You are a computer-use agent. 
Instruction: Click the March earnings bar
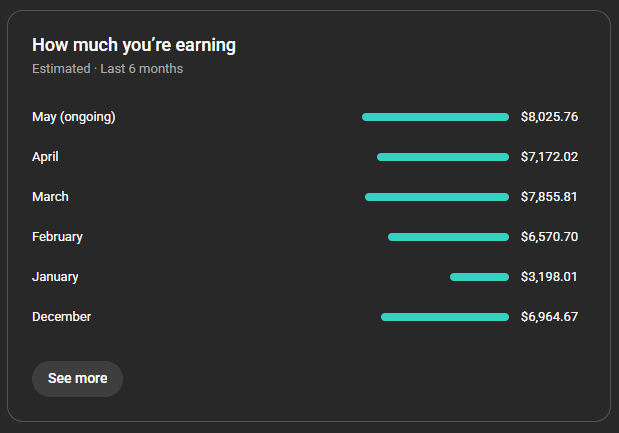pyautogui.click(x=437, y=197)
